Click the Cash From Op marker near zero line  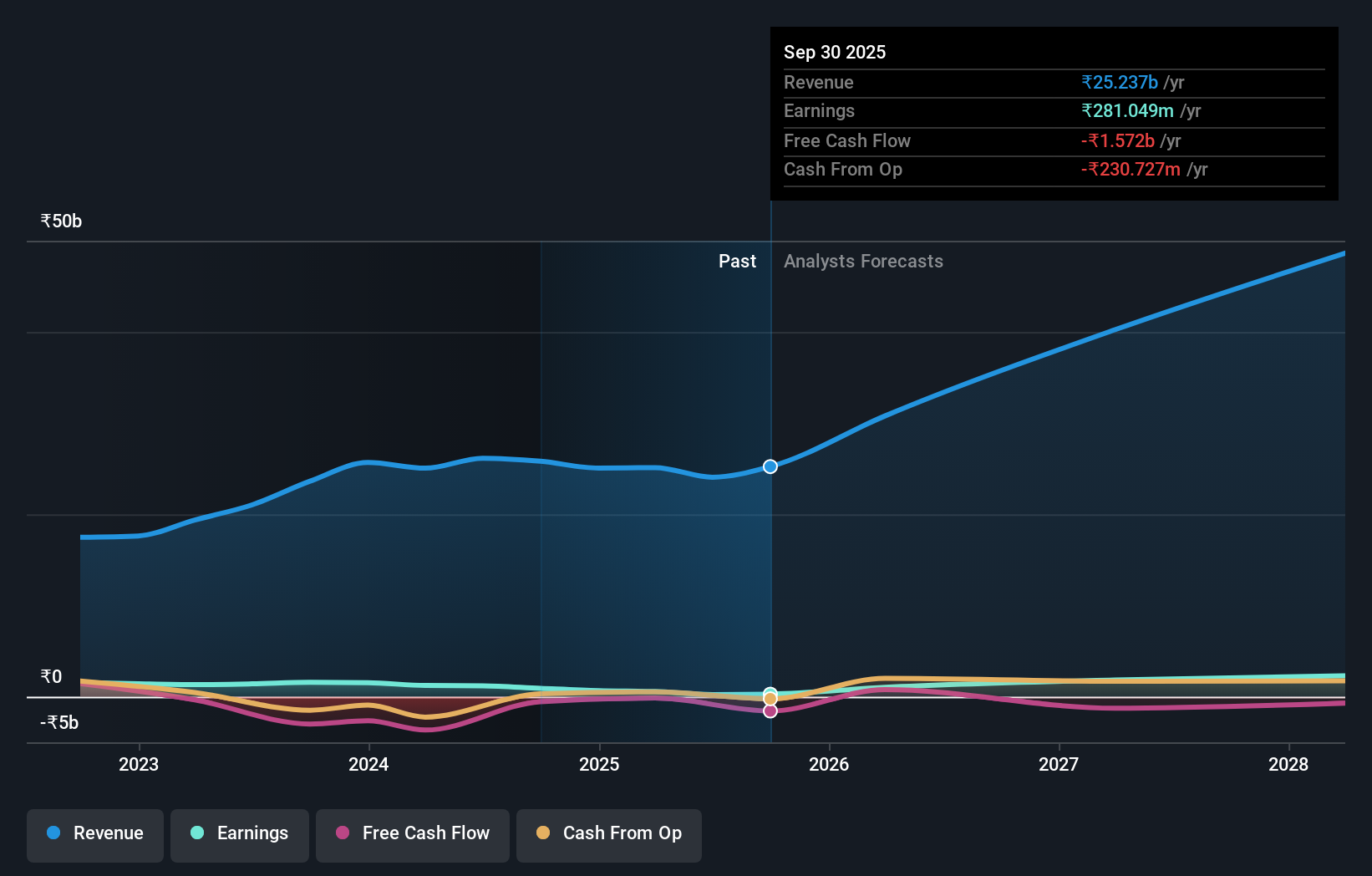coord(770,696)
